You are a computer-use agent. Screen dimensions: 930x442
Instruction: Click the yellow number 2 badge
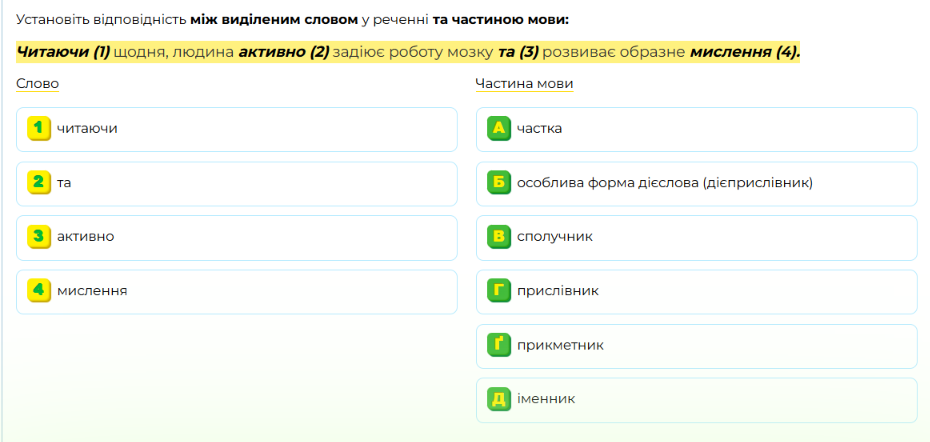[x=39, y=183]
